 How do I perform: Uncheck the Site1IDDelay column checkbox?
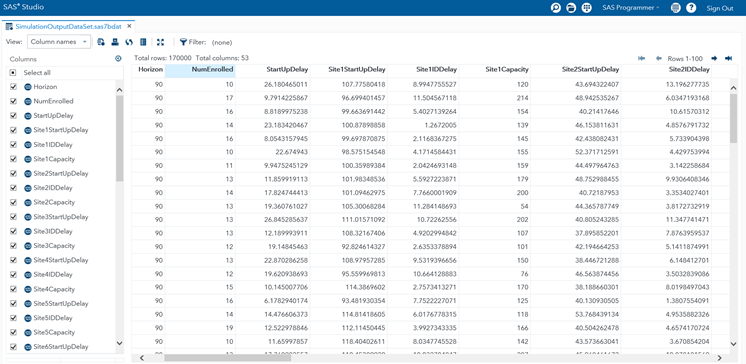(x=13, y=145)
